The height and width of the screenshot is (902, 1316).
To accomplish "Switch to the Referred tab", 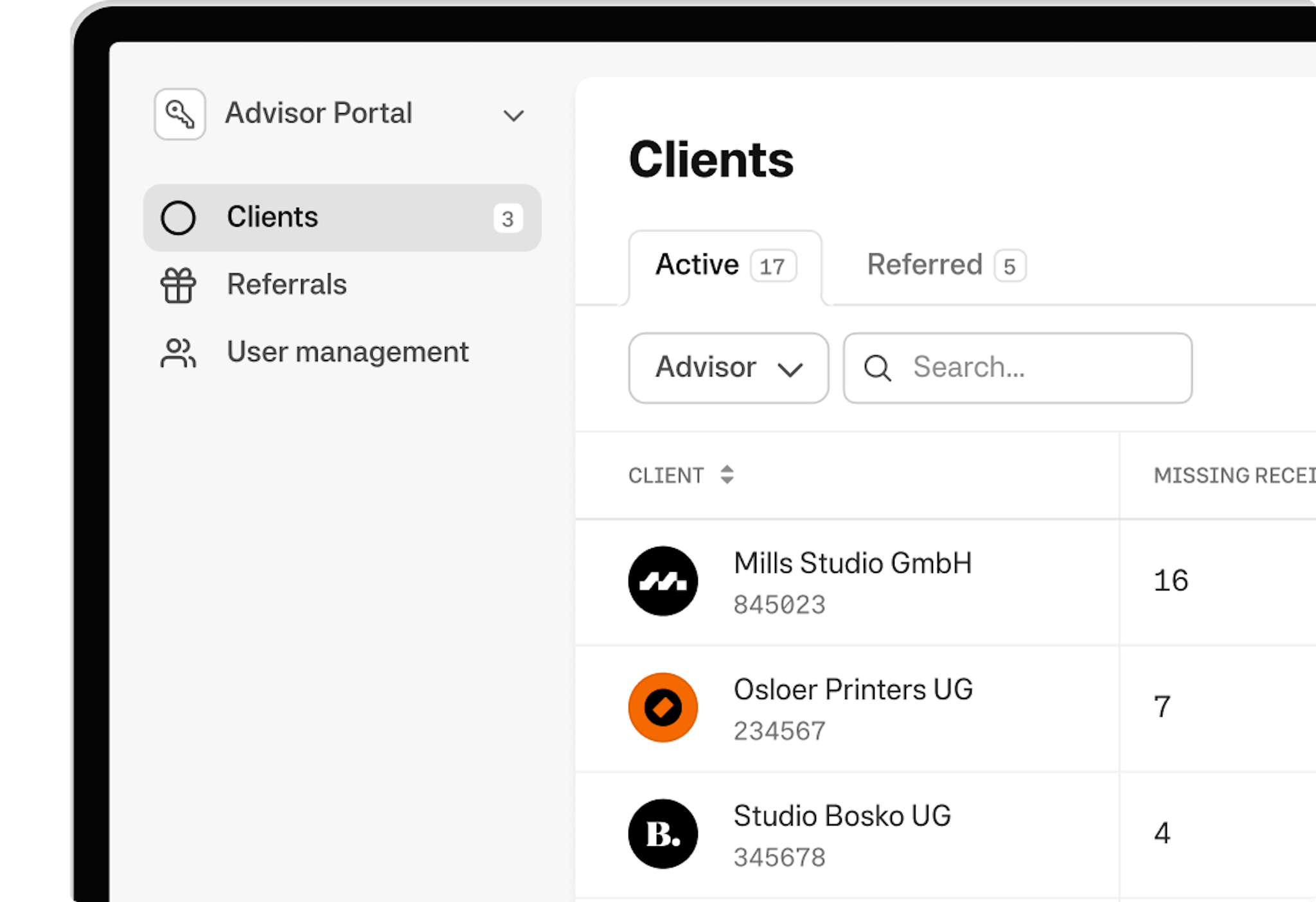I will coord(945,265).
